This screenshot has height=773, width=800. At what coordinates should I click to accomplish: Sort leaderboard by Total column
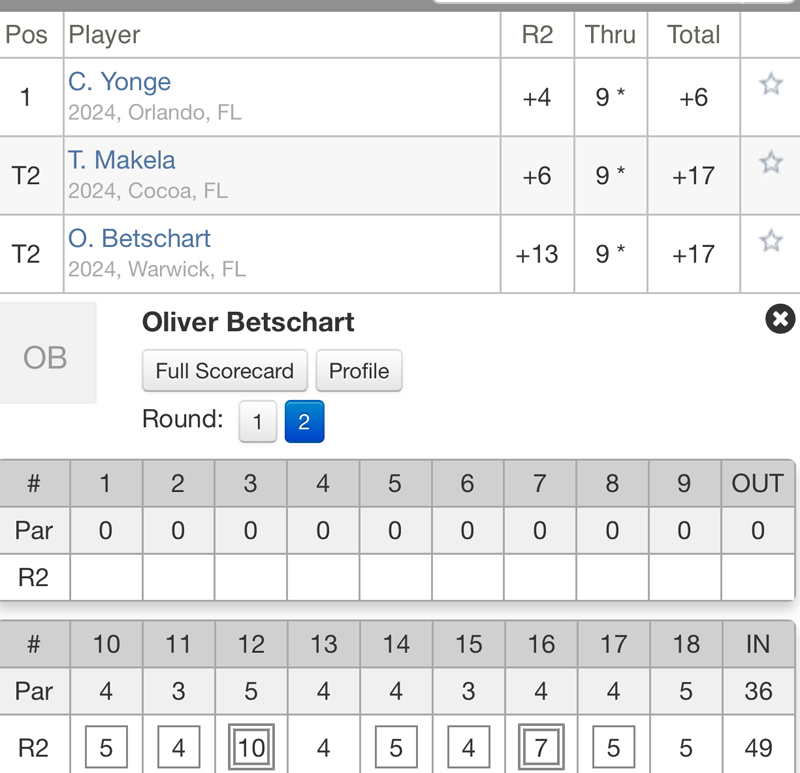click(x=693, y=35)
